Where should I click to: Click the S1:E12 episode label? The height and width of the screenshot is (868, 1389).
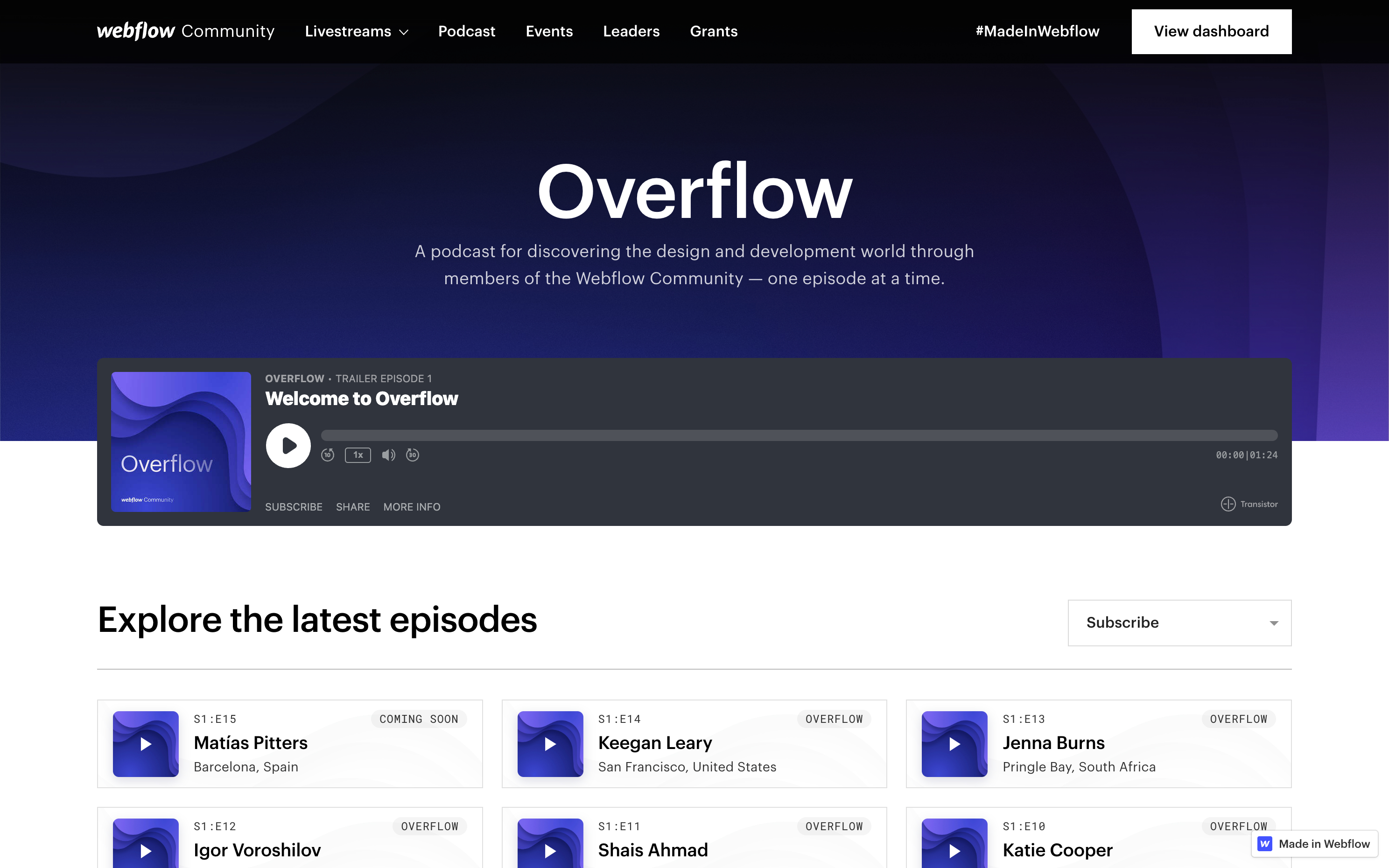click(215, 826)
